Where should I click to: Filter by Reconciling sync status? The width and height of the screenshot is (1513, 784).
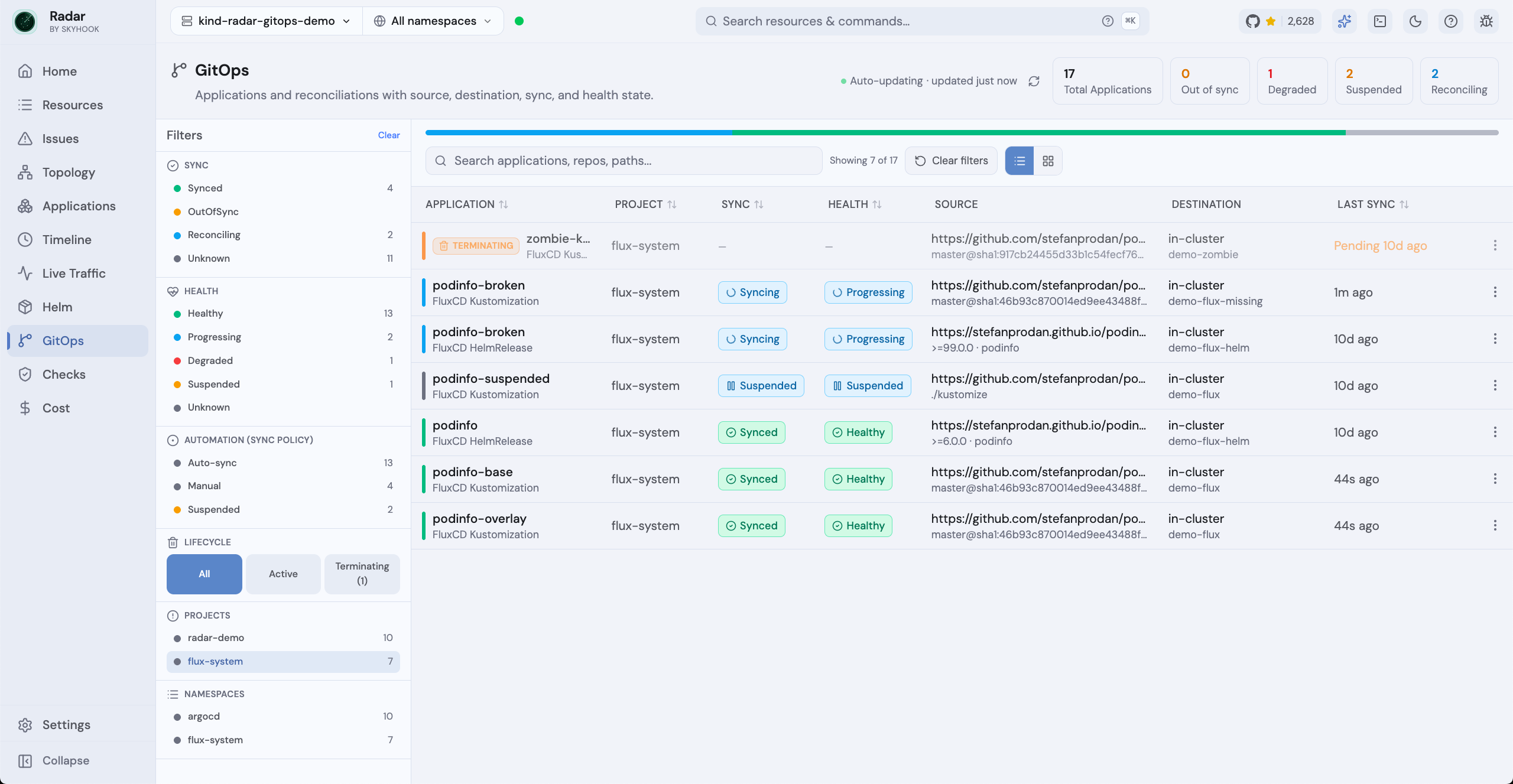pyautogui.click(x=283, y=235)
